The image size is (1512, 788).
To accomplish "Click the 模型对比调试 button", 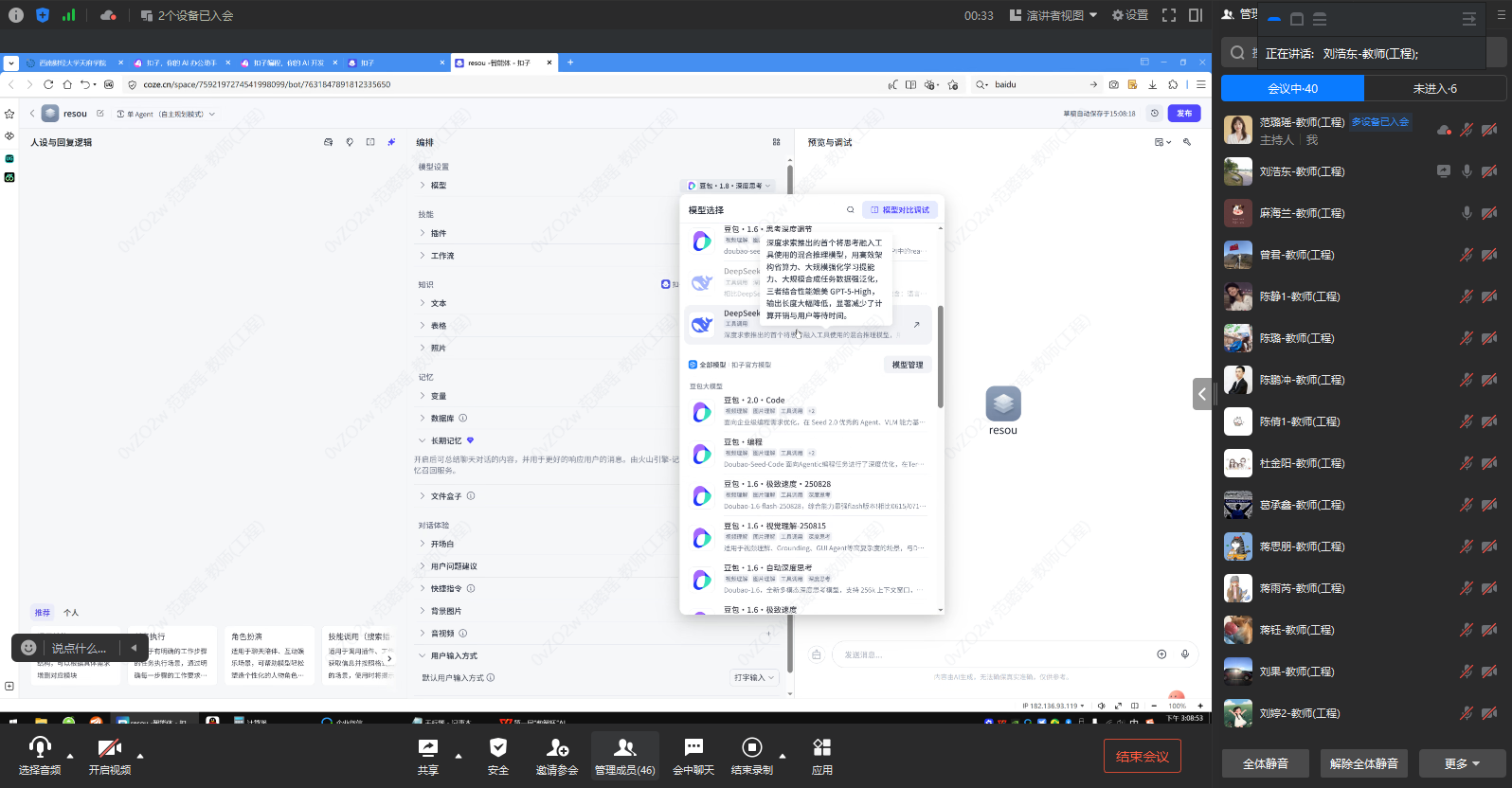I will (x=900, y=209).
